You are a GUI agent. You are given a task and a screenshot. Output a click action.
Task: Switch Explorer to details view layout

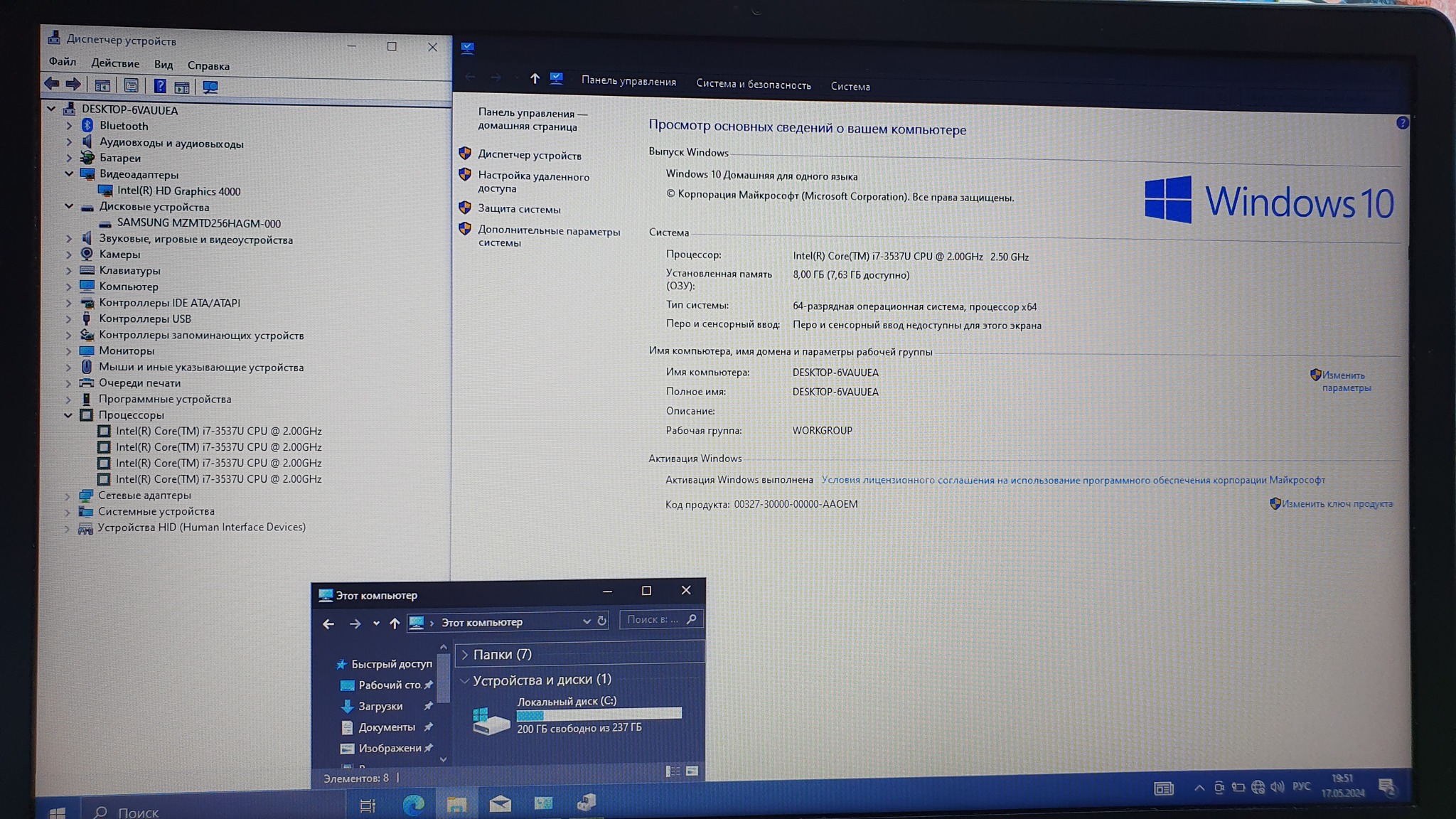point(672,771)
